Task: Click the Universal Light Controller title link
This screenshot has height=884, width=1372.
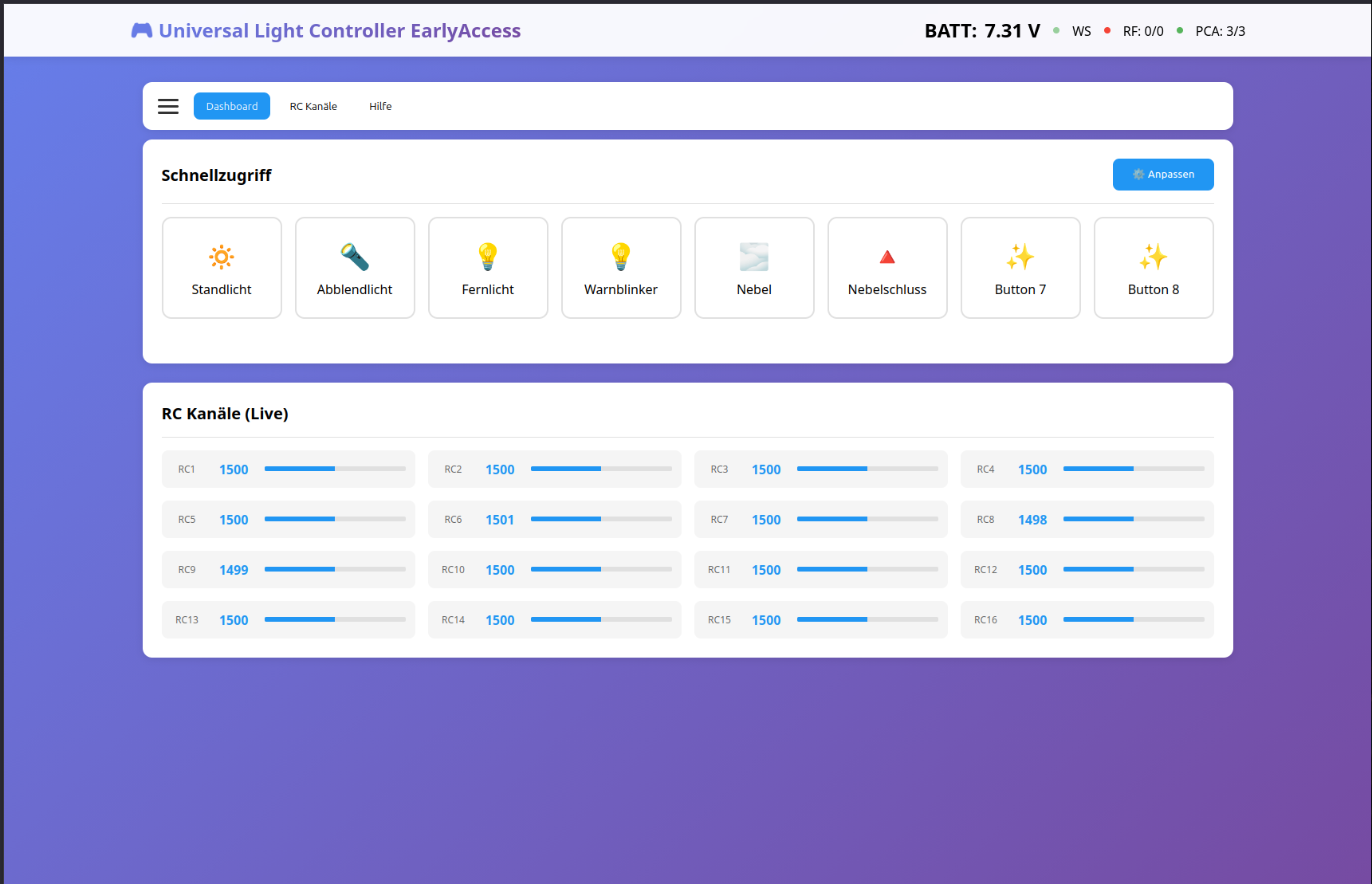Action: [340, 31]
